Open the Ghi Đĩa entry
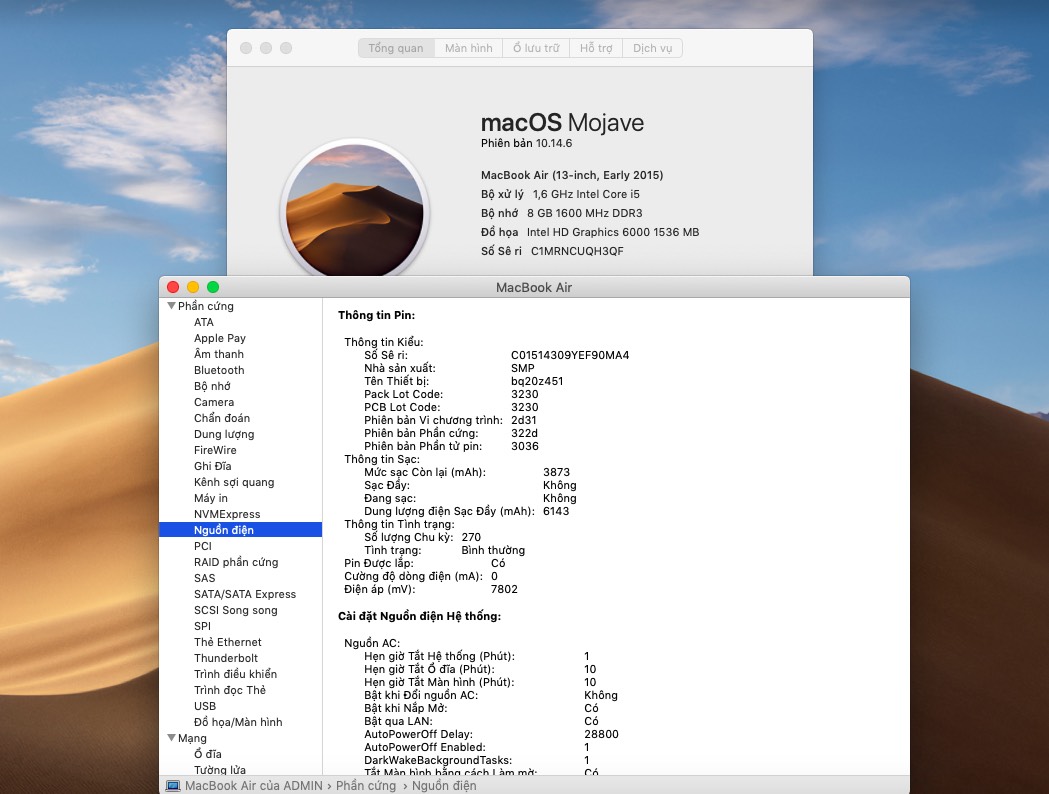This screenshot has height=794, width=1049. click(x=213, y=466)
